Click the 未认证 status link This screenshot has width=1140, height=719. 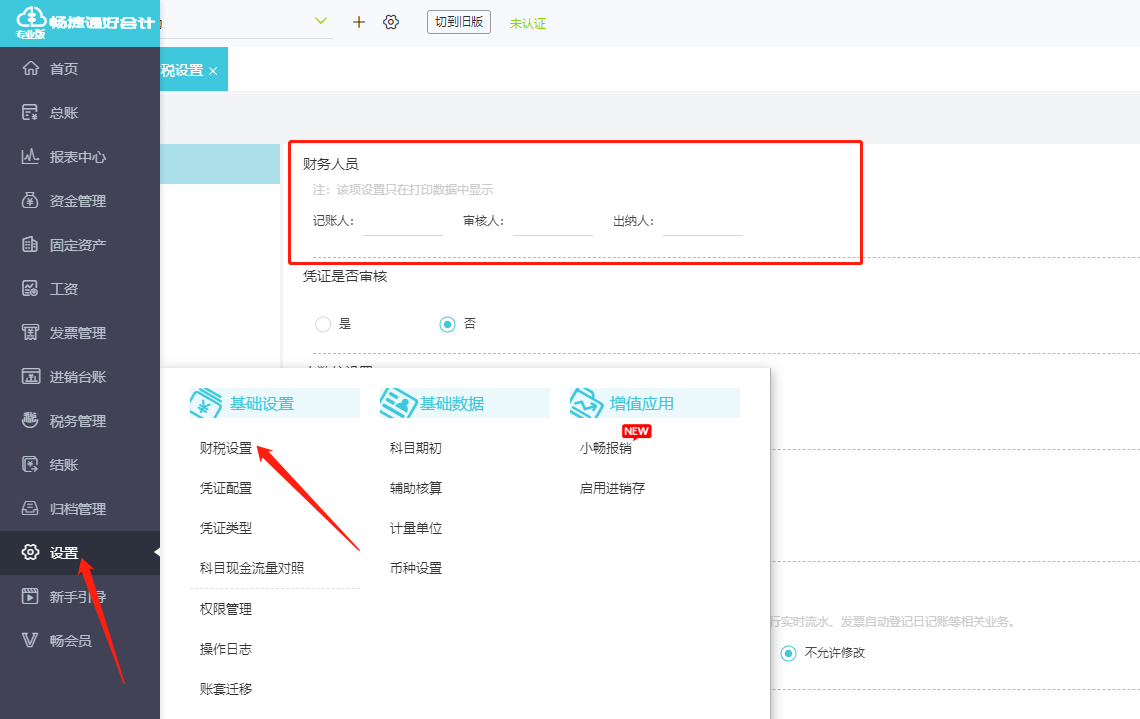528,24
